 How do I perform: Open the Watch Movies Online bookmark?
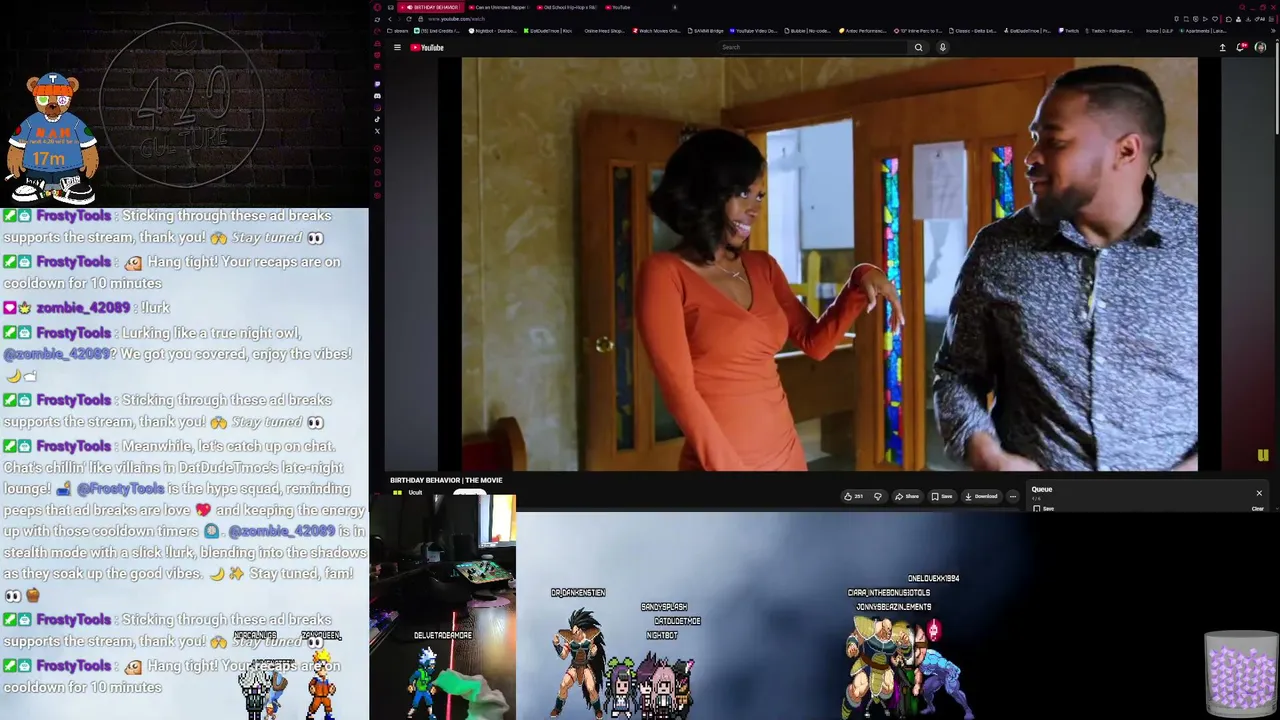coord(656,31)
